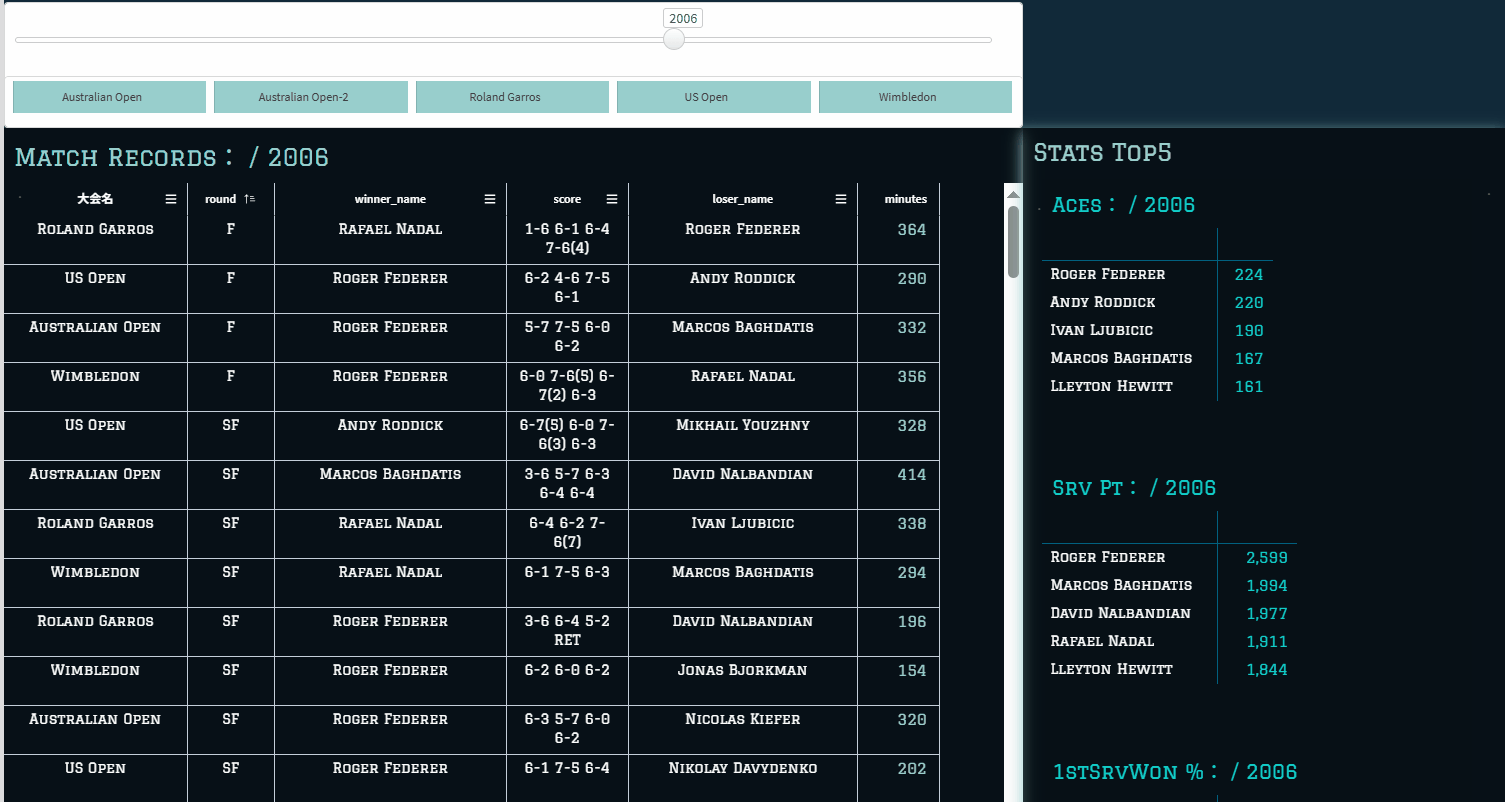
Task: Select Rafael Nadal's 1,911 serve points value
Action: [x=1267, y=642]
